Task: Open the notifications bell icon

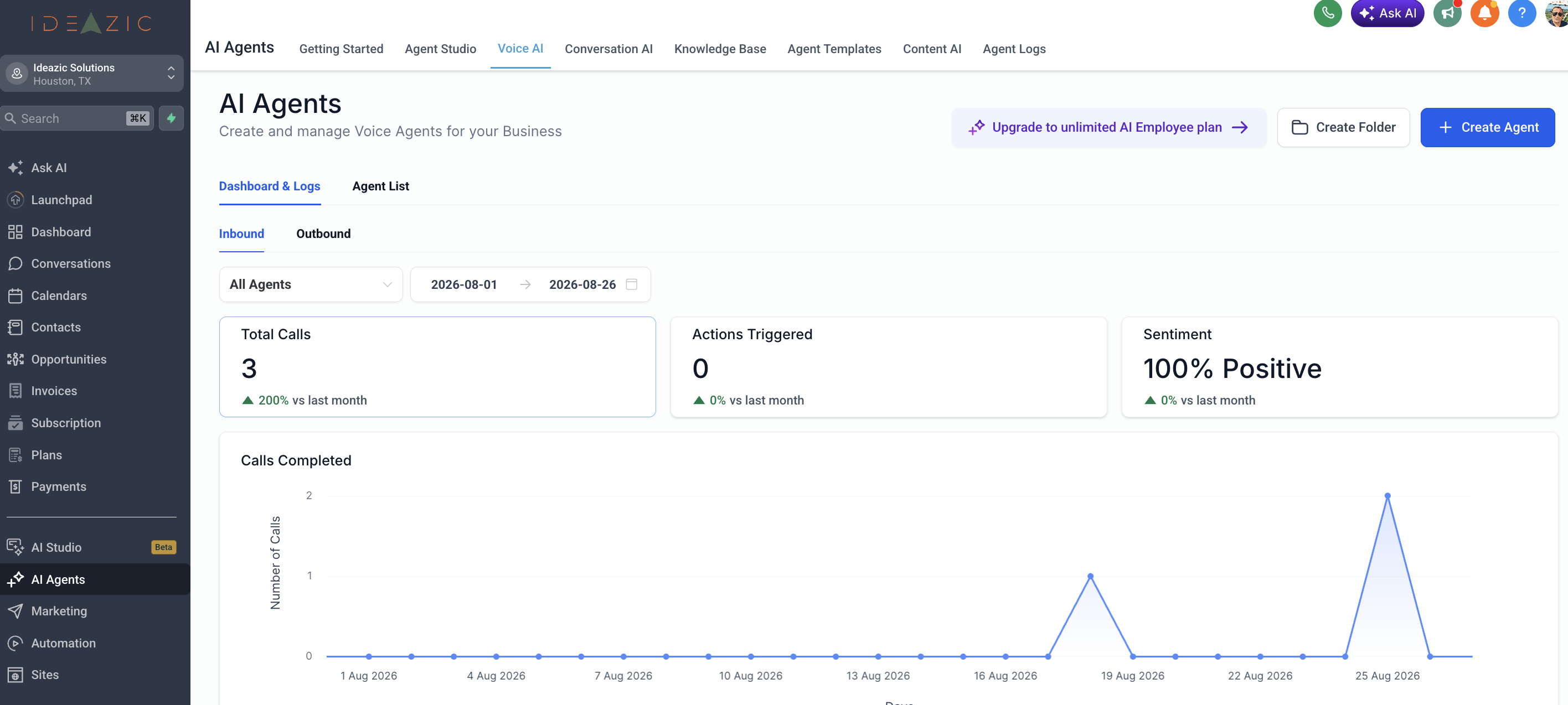Action: (x=1484, y=13)
